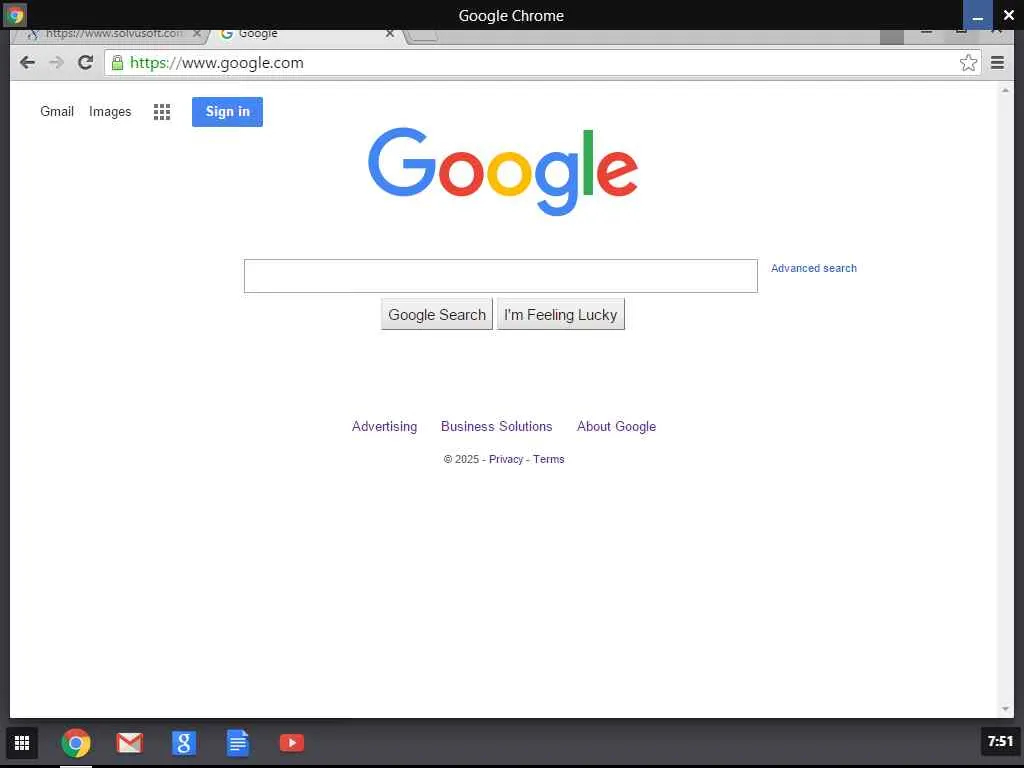1024x768 pixels.
Task: Open the Advertising link
Action: [x=385, y=426]
